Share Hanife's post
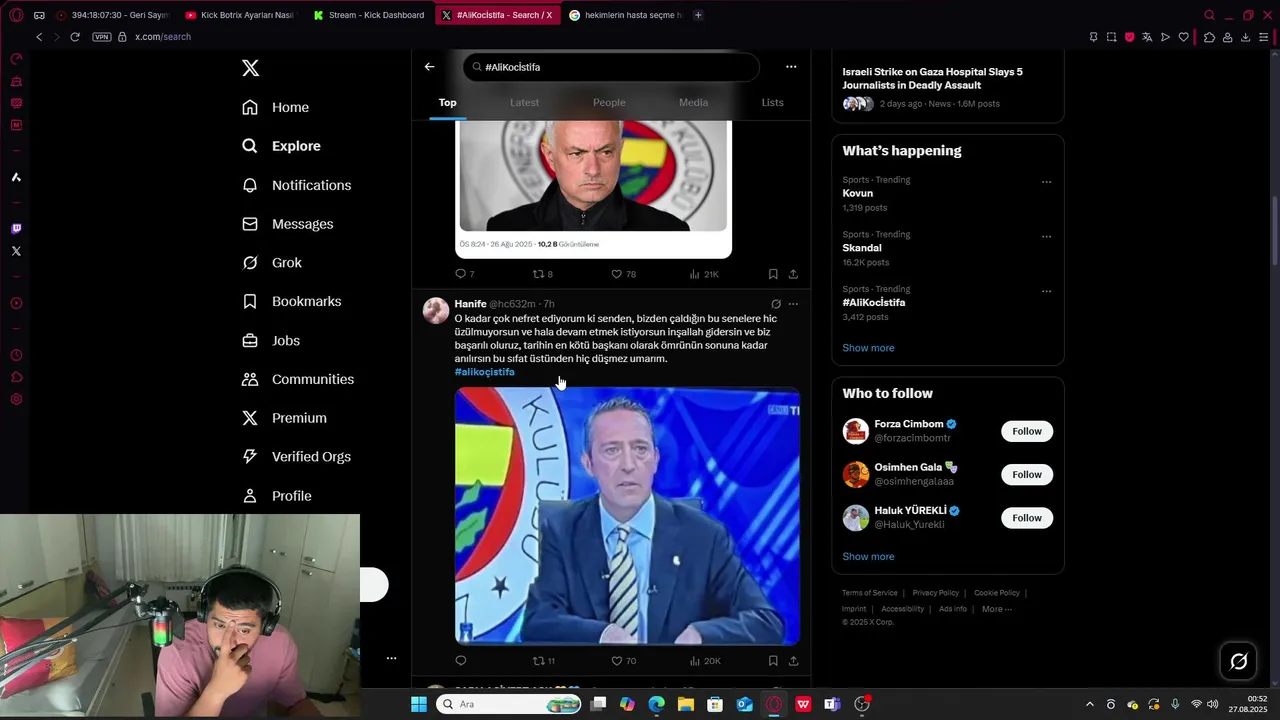 click(793, 661)
